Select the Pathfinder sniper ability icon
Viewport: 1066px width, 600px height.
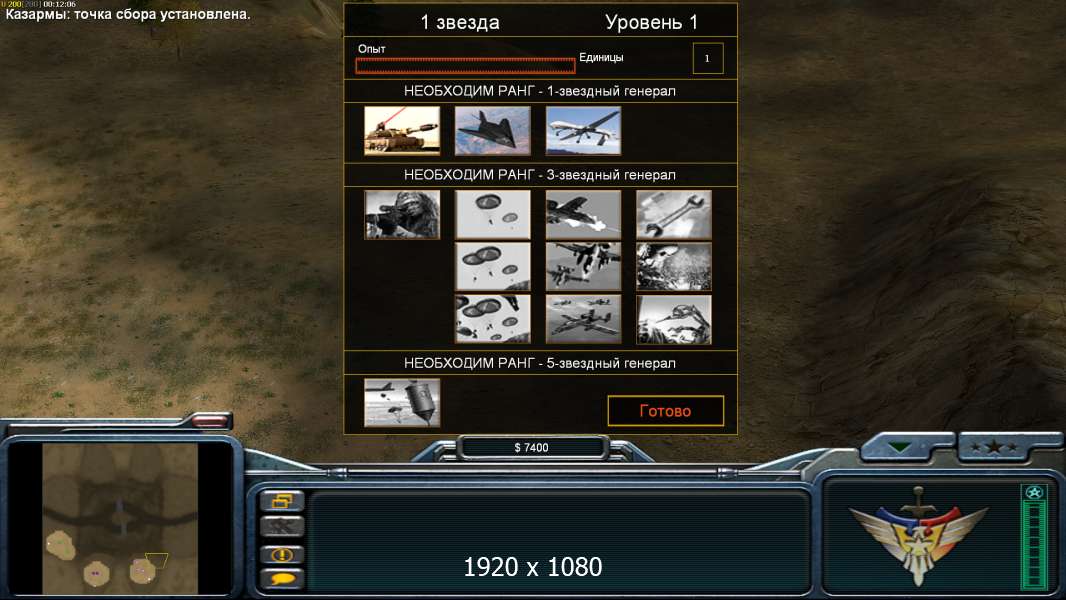coord(402,215)
